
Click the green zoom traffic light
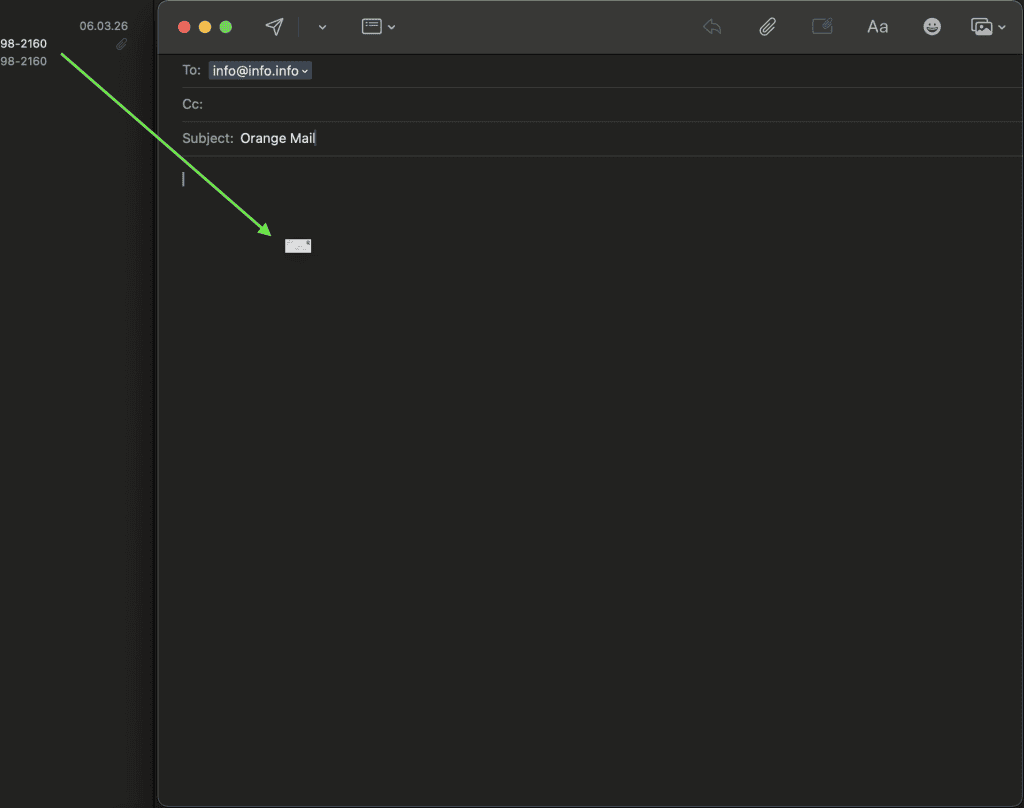[225, 26]
